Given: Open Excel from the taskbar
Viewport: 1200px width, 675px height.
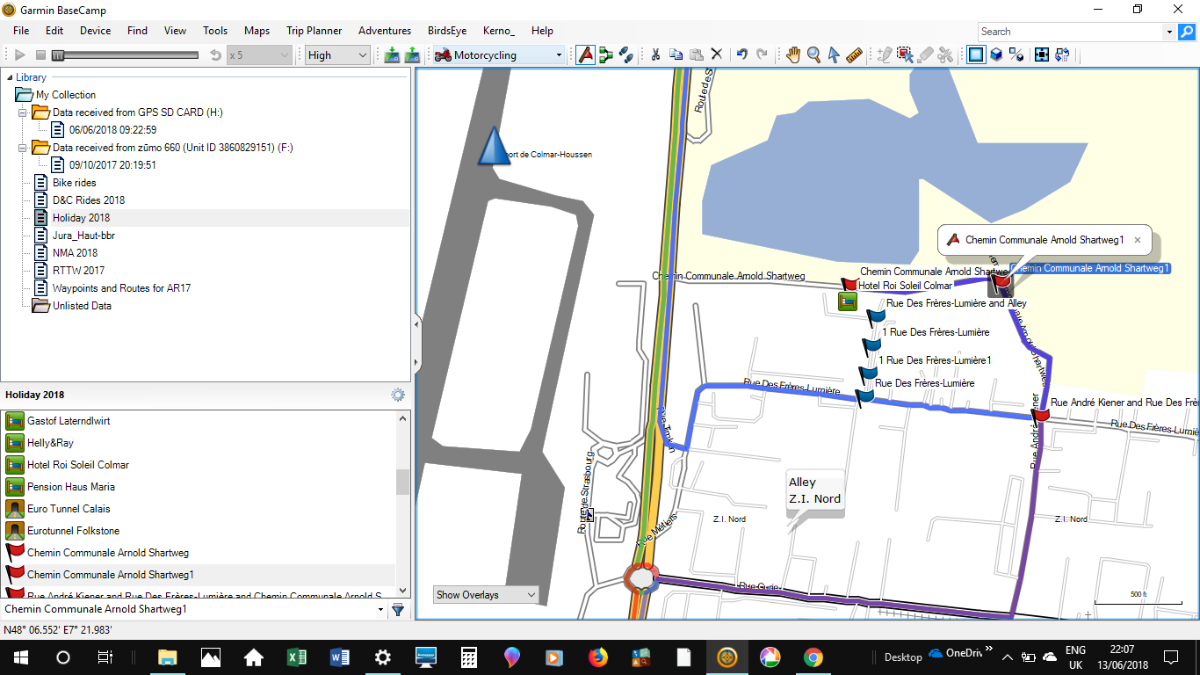Looking at the screenshot, I should pyautogui.click(x=296, y=657).
